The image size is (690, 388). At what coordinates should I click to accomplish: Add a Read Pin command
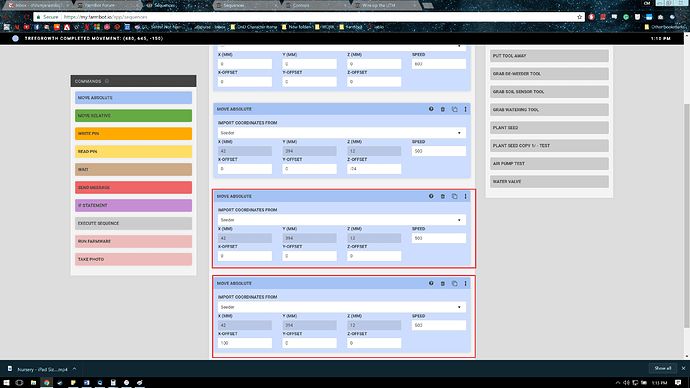[133, 152]
